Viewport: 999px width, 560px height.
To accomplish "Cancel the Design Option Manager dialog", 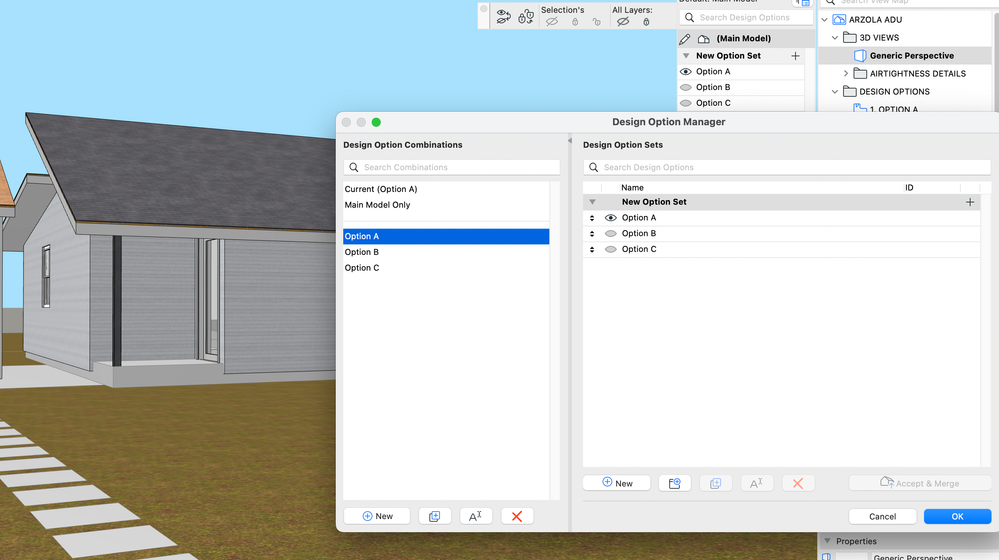I will 882,517.
